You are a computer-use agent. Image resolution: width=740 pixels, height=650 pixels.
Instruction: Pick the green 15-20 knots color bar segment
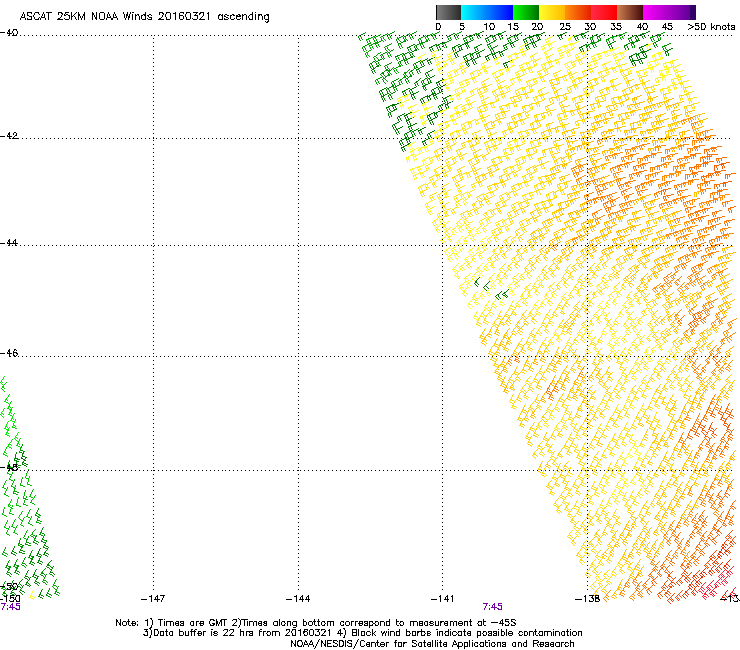[x=526, y=12]
